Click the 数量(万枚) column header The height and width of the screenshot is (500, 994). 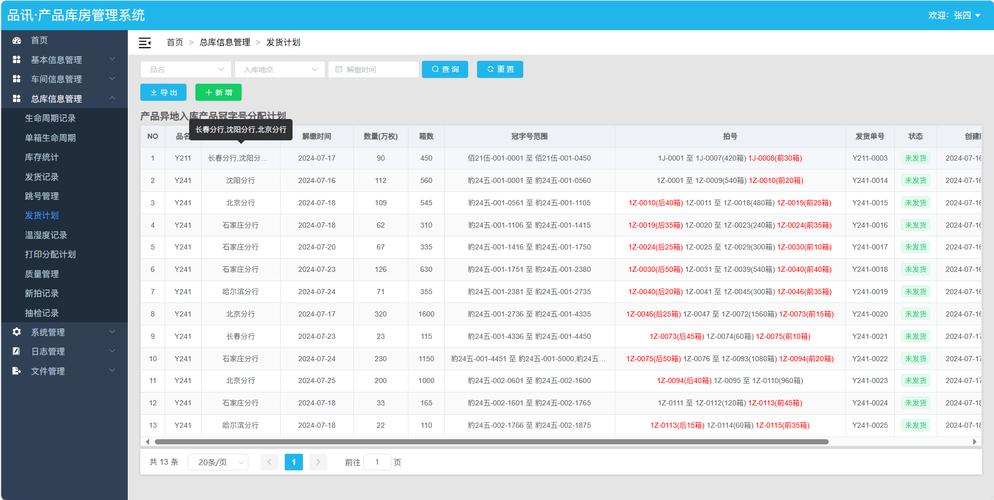380,137
